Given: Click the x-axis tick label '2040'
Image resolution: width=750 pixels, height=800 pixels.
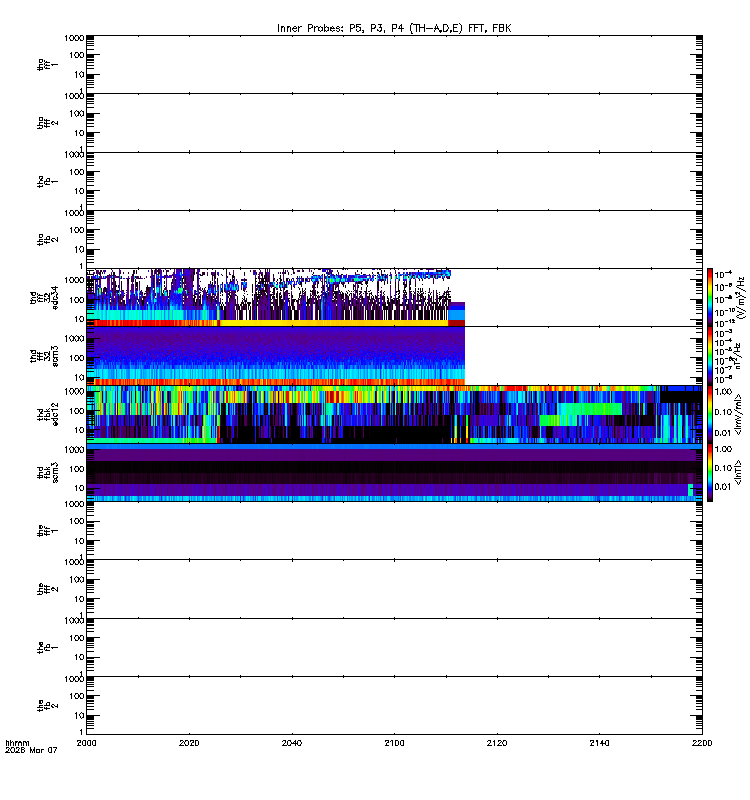Looking at the screenshot, I should point(292,743).
